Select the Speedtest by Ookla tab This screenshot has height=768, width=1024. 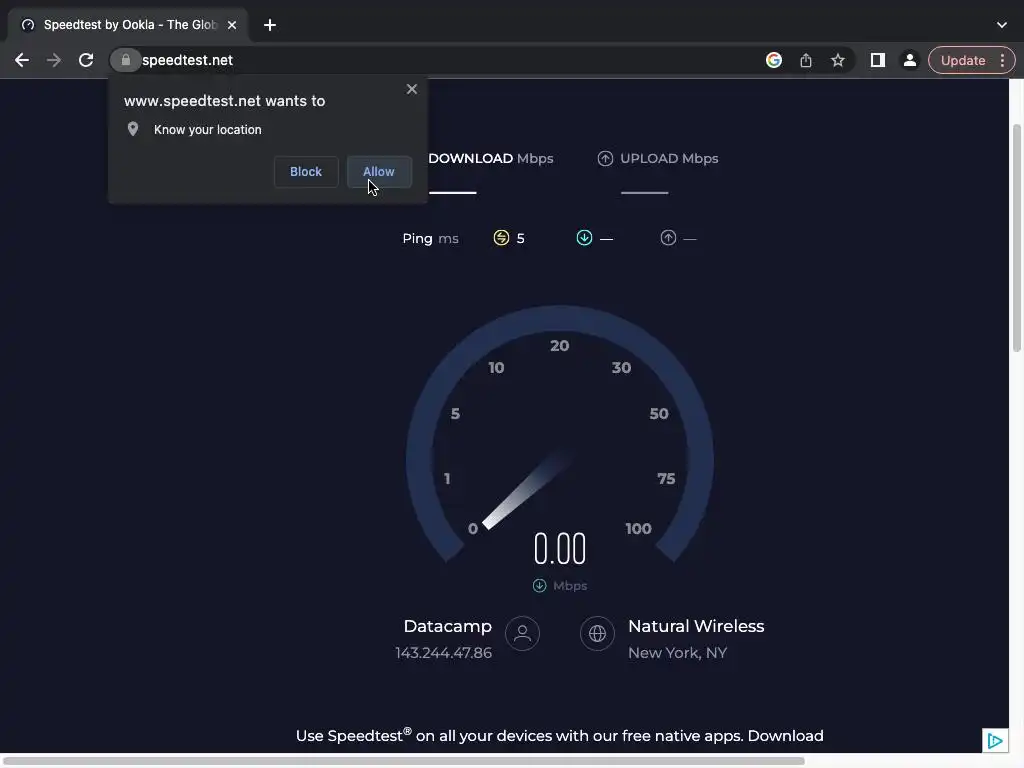click(x=129, y=25)
